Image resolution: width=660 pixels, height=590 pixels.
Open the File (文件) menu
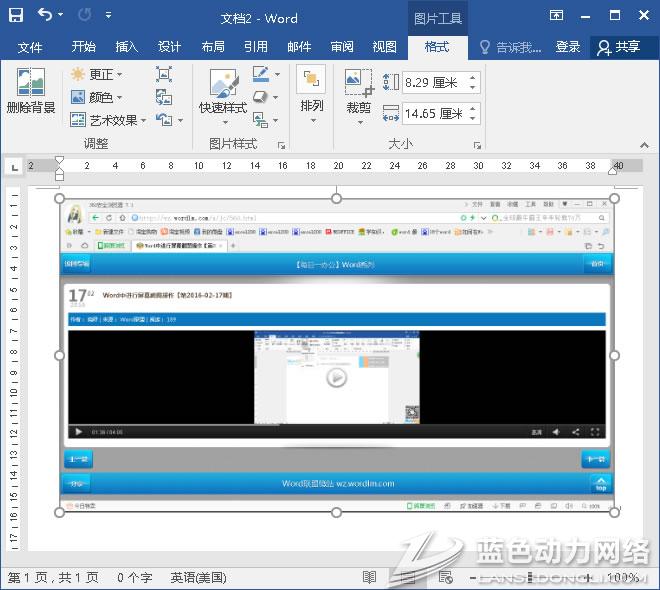(30, 47)
